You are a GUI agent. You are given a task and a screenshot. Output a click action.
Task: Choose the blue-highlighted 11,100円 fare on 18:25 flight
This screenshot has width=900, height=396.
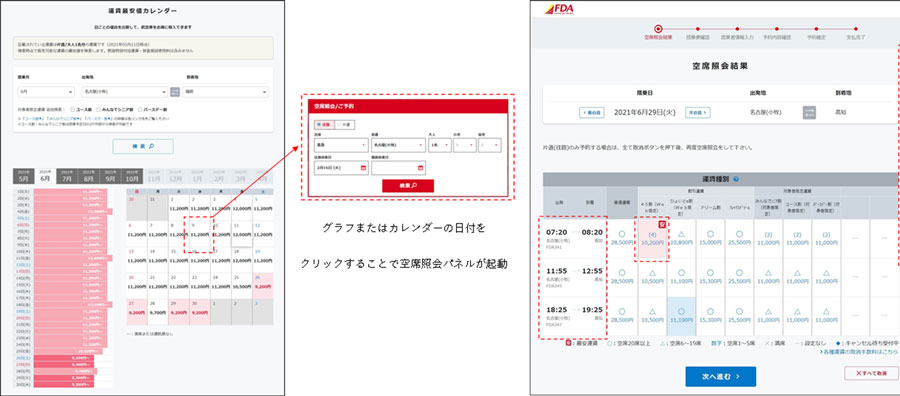point(681,316)
